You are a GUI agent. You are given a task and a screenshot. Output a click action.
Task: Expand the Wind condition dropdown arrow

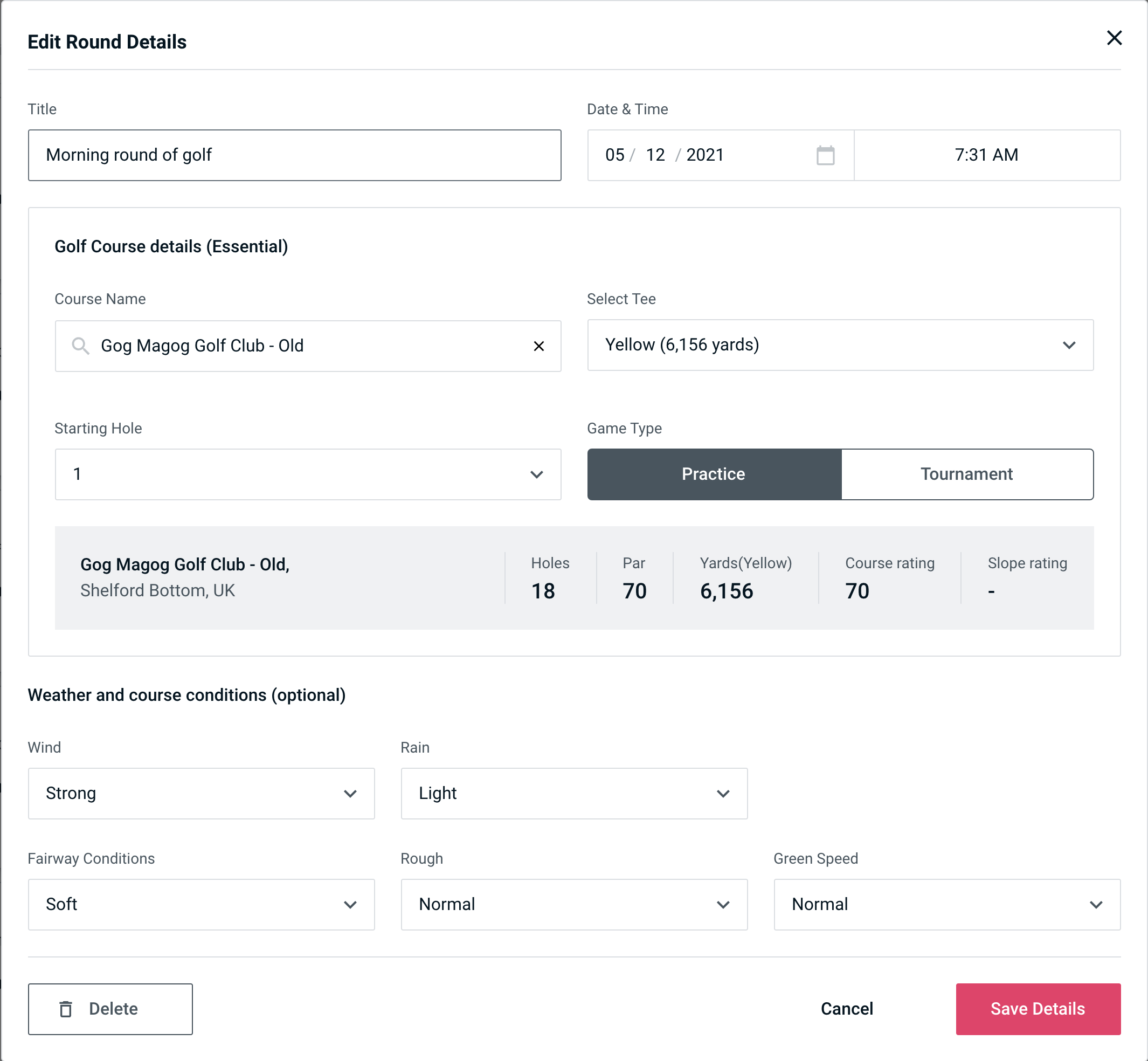pyautogui.click(x=352, y=794)
